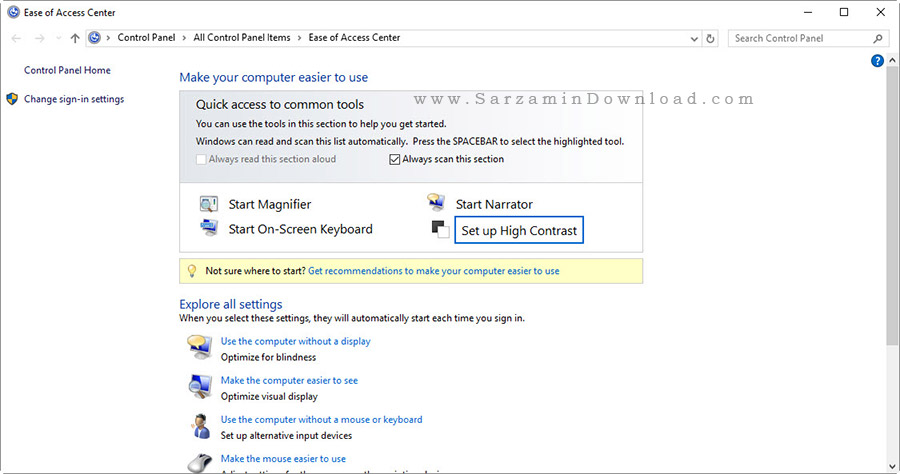Click Set up High Contrast

click(519, 230)
